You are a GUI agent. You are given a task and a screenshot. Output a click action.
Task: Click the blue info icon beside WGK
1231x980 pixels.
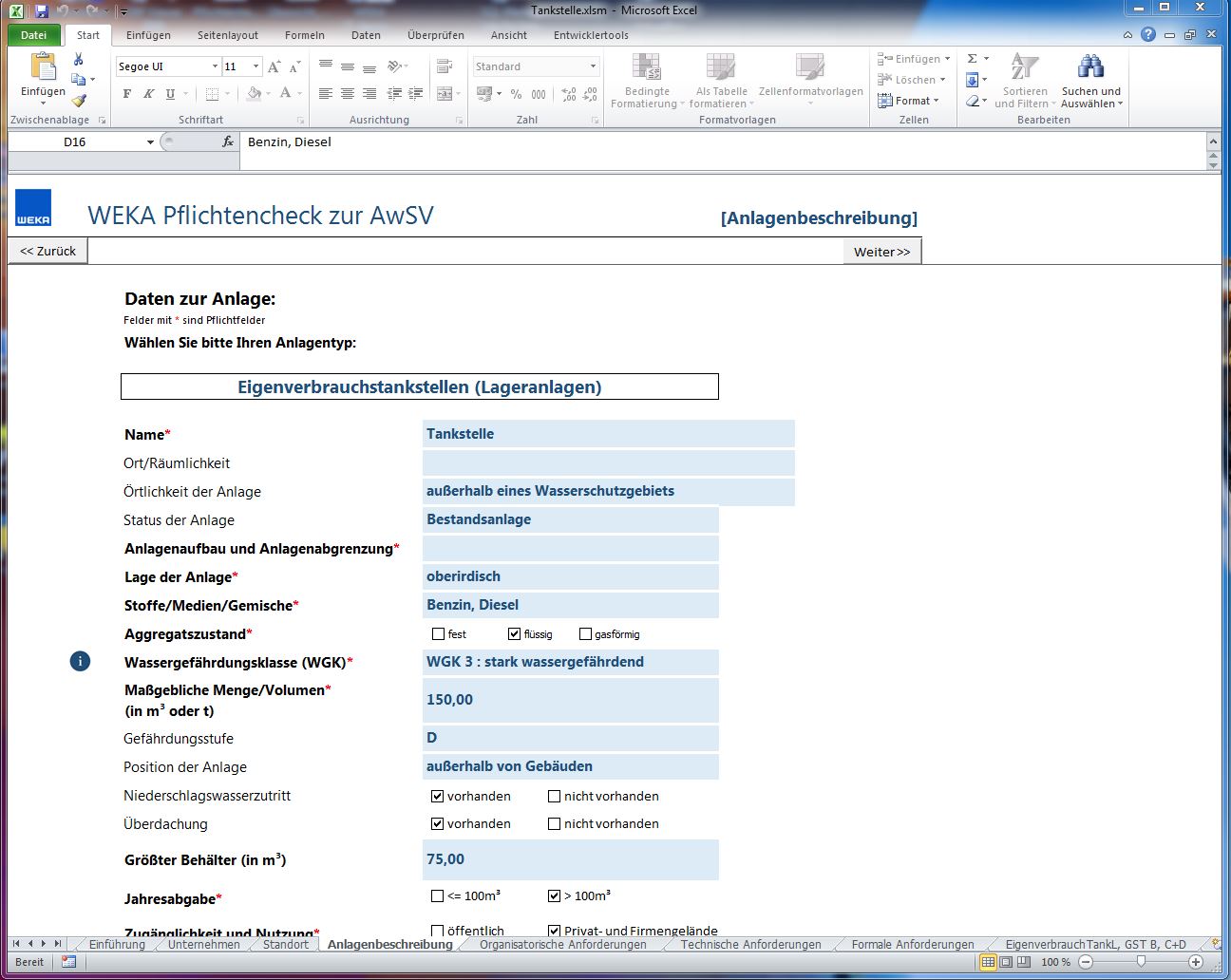(81, 661)
